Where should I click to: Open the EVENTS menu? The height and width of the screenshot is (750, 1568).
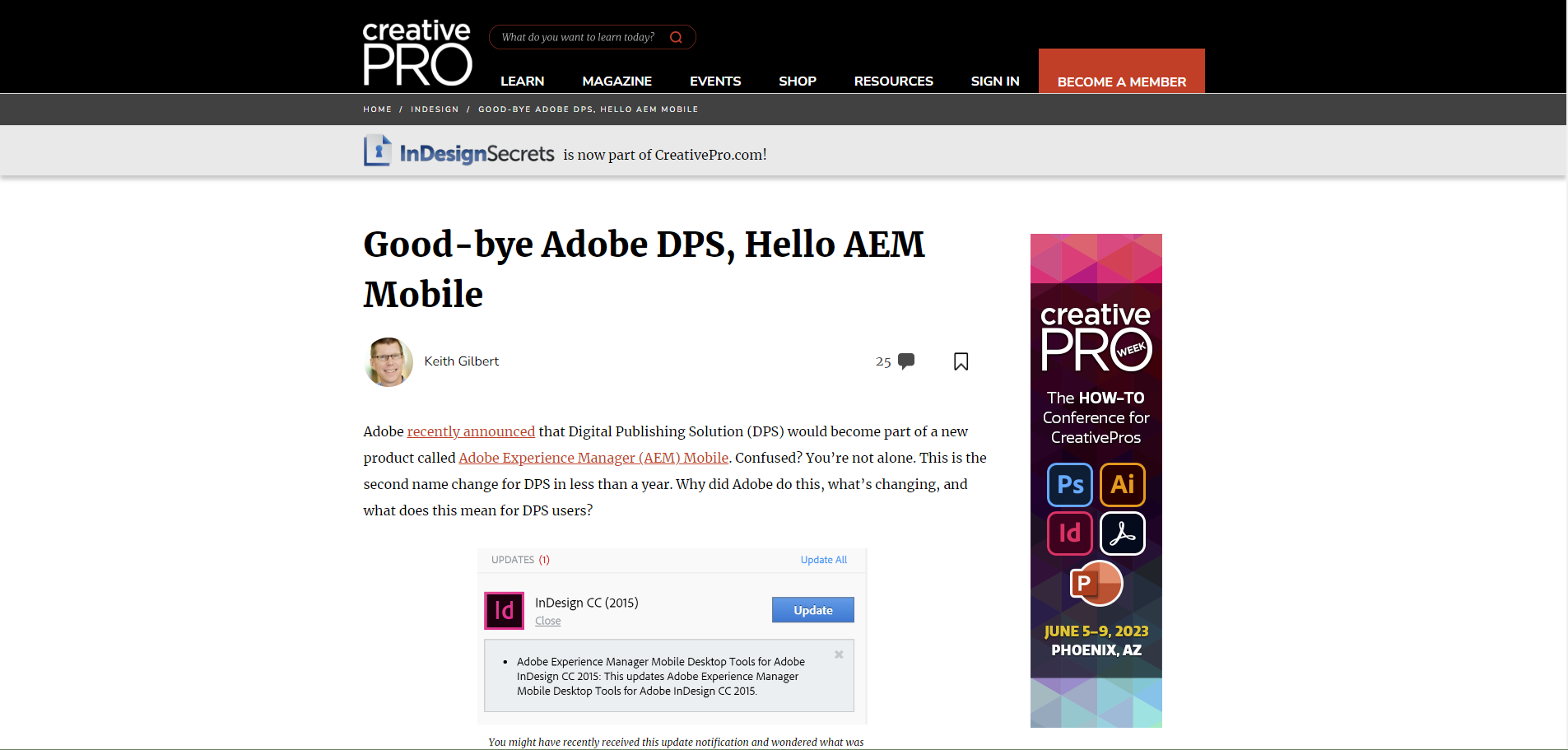click(x=715, y=81)
